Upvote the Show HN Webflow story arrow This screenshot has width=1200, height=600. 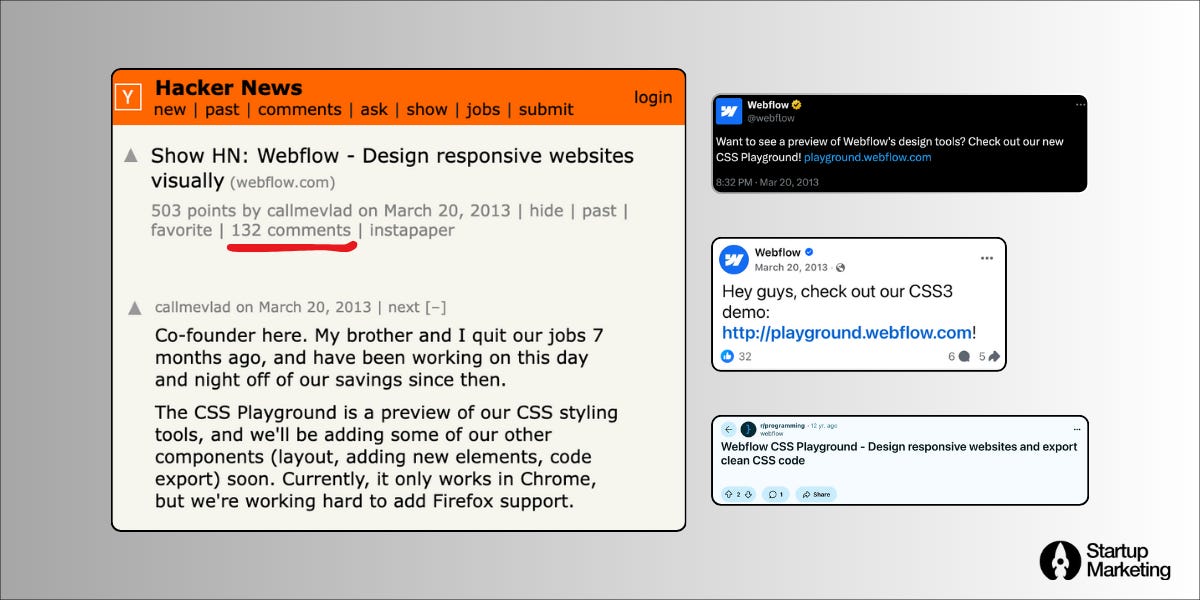tap(130, 156)
